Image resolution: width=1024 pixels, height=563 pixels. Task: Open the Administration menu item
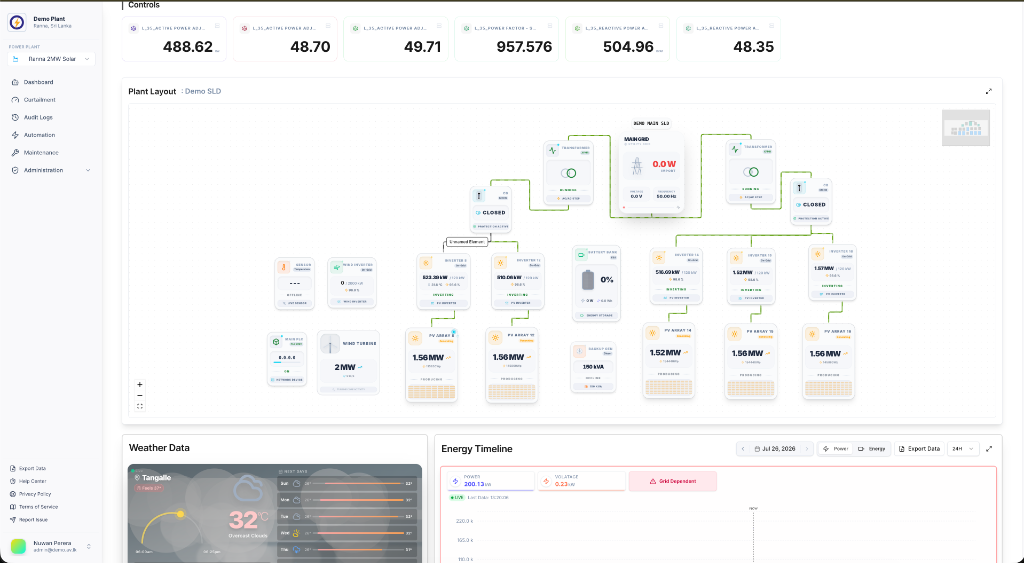tap(51, 170)
